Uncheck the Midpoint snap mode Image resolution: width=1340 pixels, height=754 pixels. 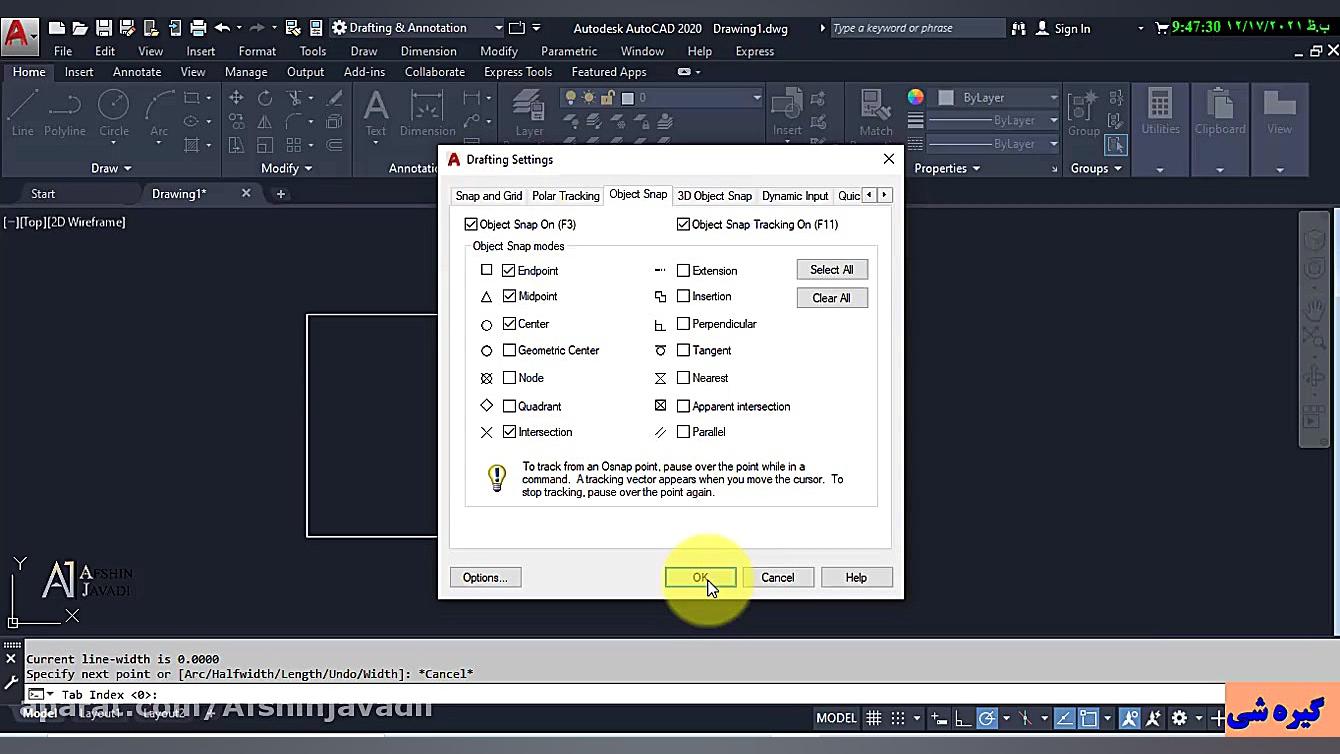pos(509,296)
